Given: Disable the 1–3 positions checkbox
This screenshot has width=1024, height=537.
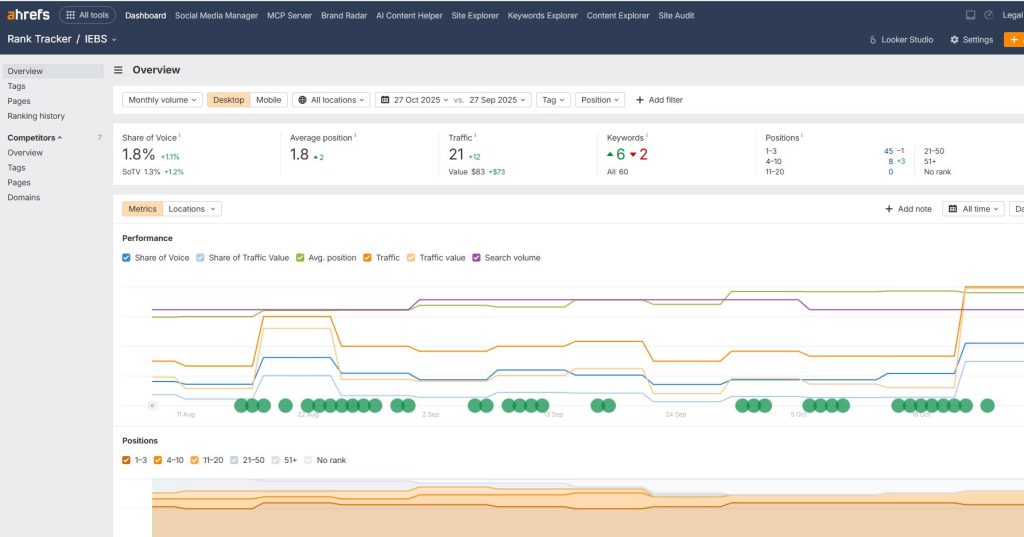Looking at the screenshot, I should 126,460.
